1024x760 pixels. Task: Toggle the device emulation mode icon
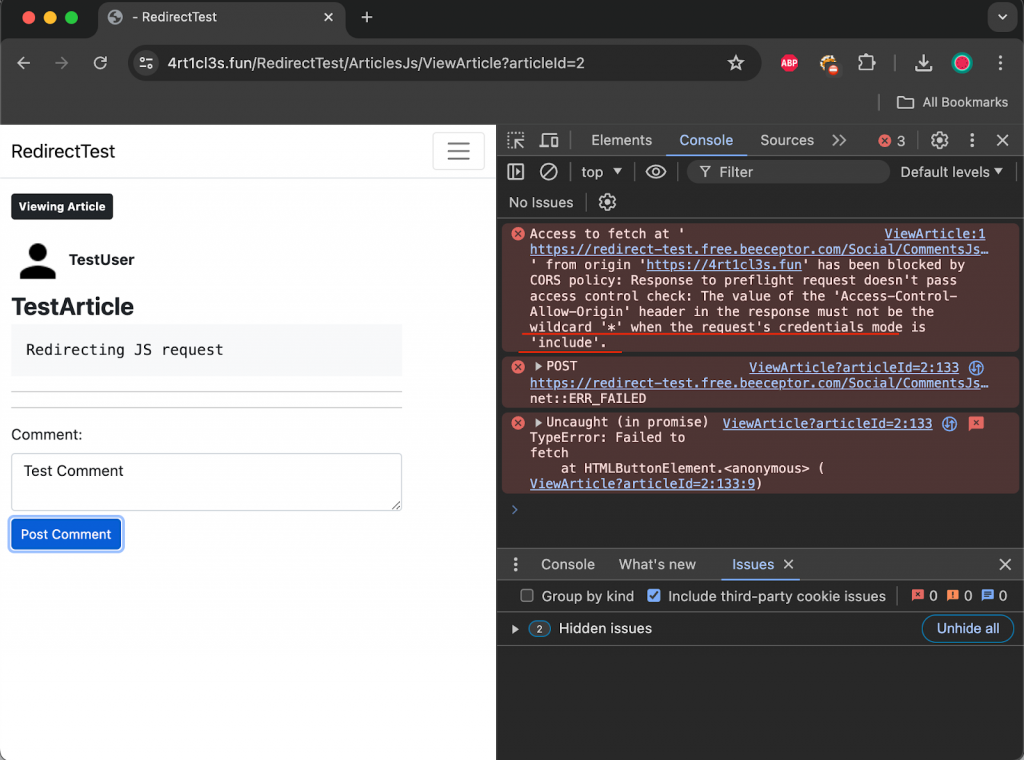[x=548, y=140]
